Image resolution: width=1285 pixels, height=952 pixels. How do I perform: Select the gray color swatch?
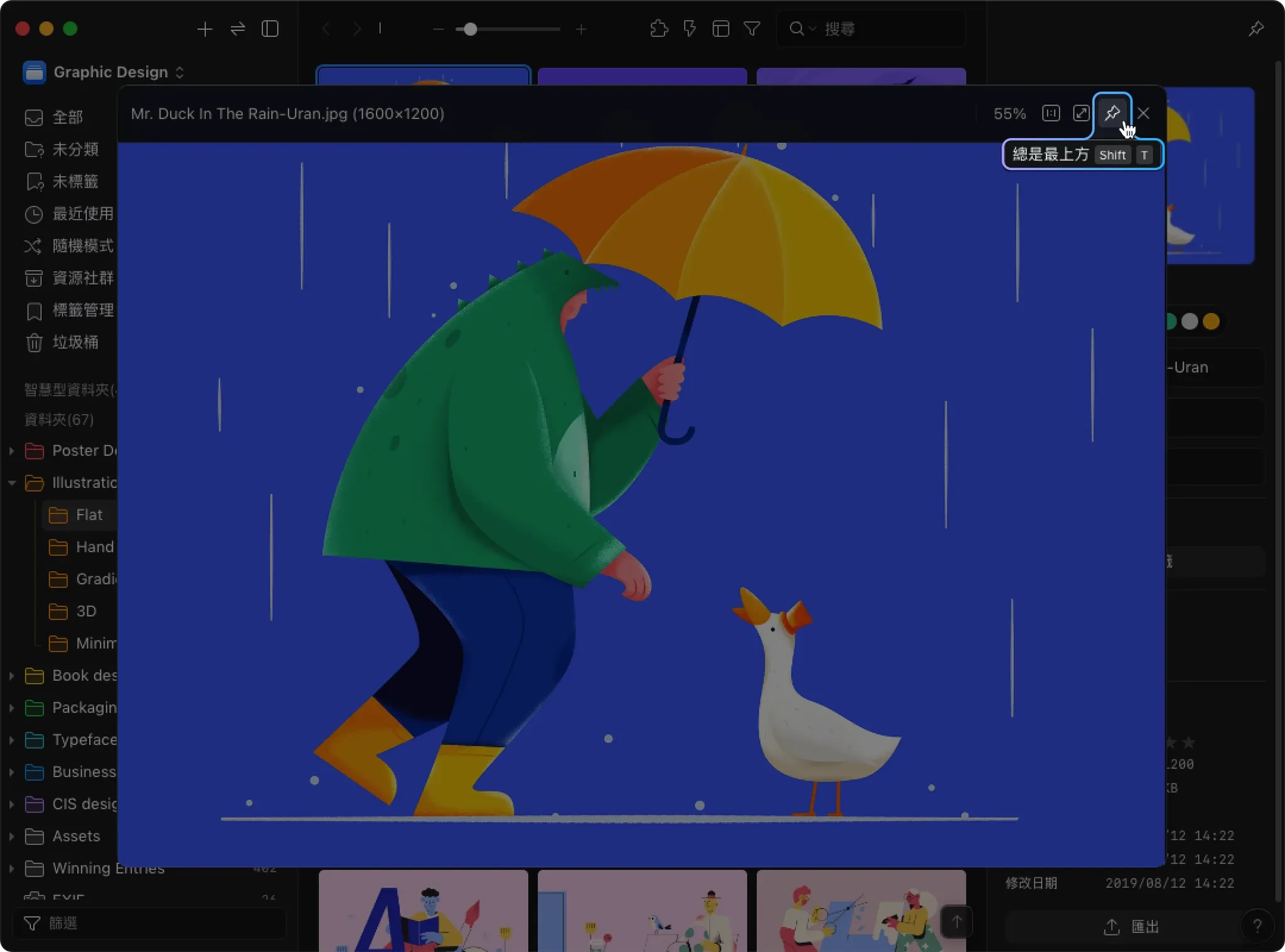tap(1190, 321)
